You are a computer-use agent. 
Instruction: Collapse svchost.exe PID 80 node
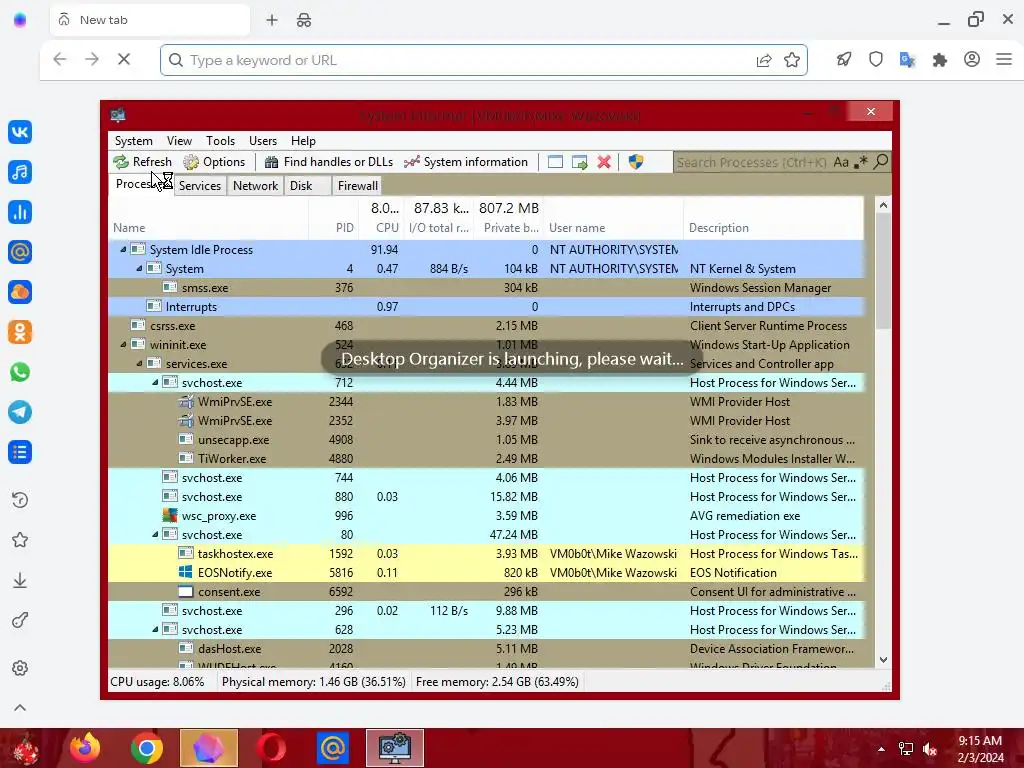point(155,534)
